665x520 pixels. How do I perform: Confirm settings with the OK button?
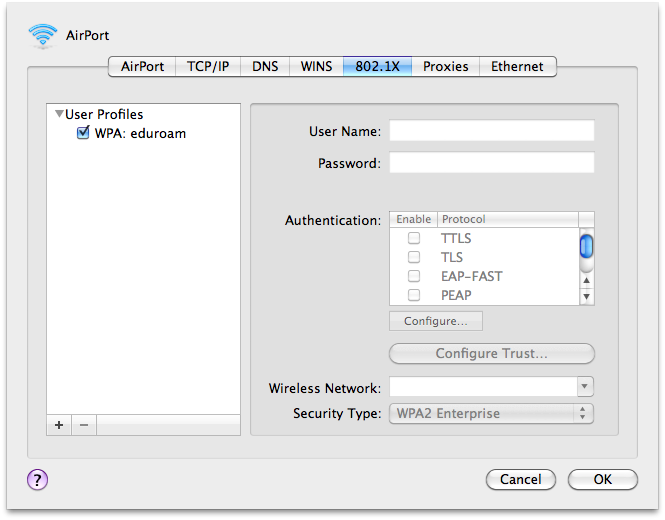(603, 479)
